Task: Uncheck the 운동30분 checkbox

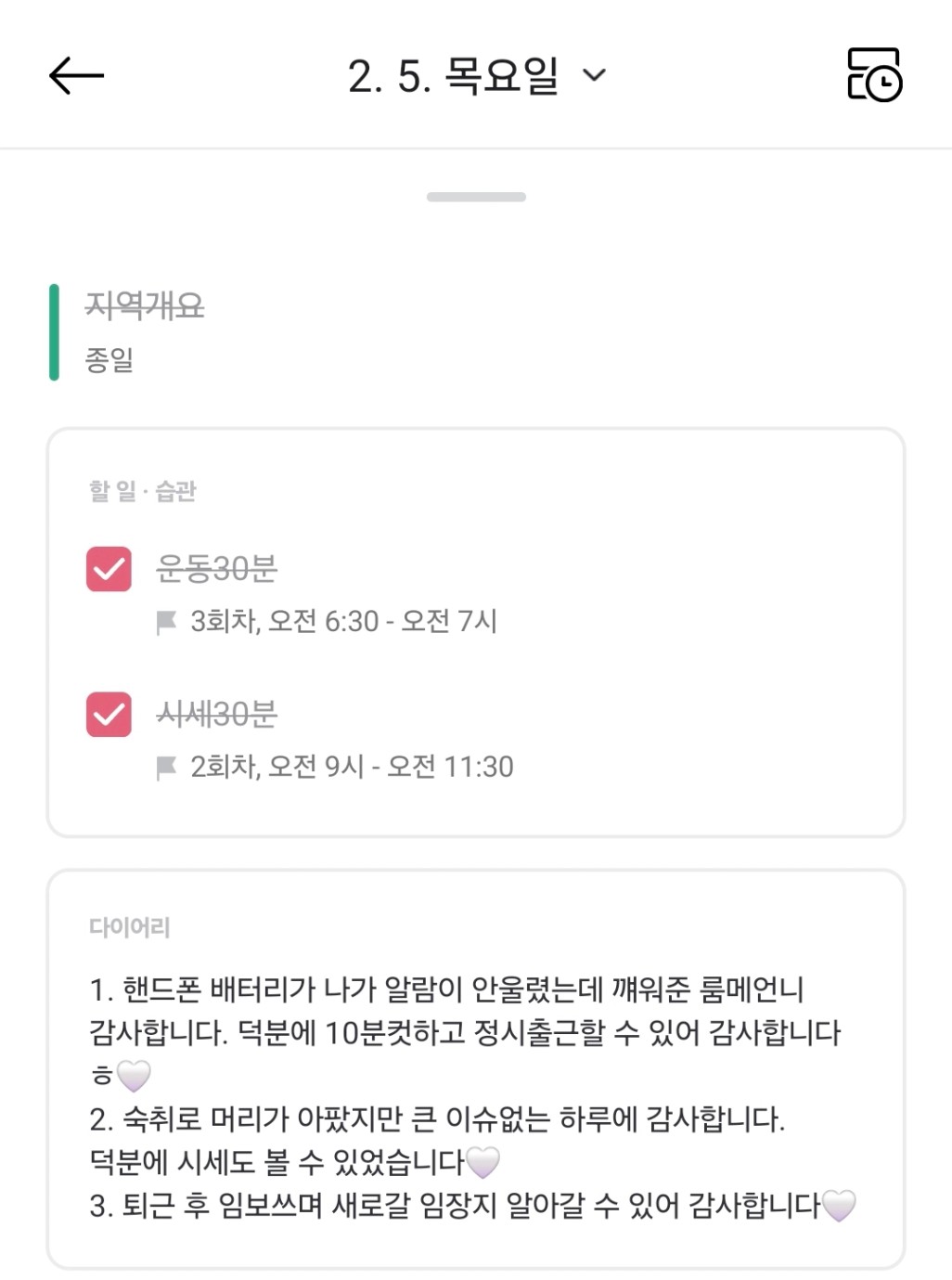Action: (109, 568)
